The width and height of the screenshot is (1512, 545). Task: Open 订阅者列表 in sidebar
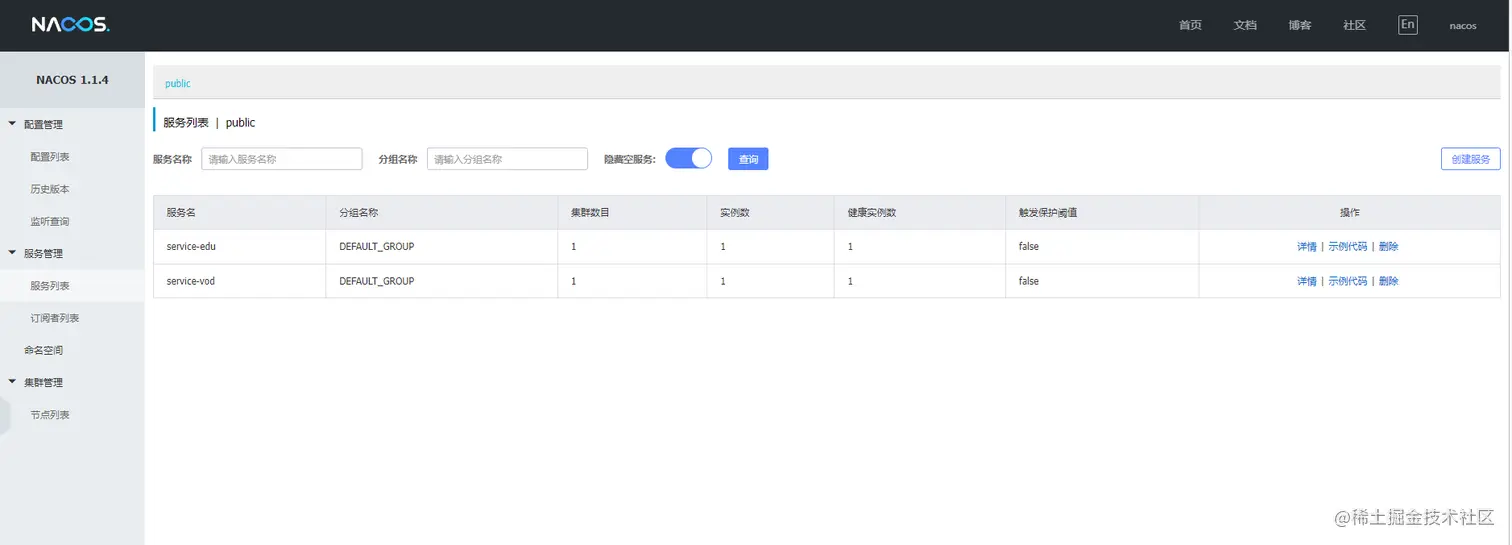point(55,318)
